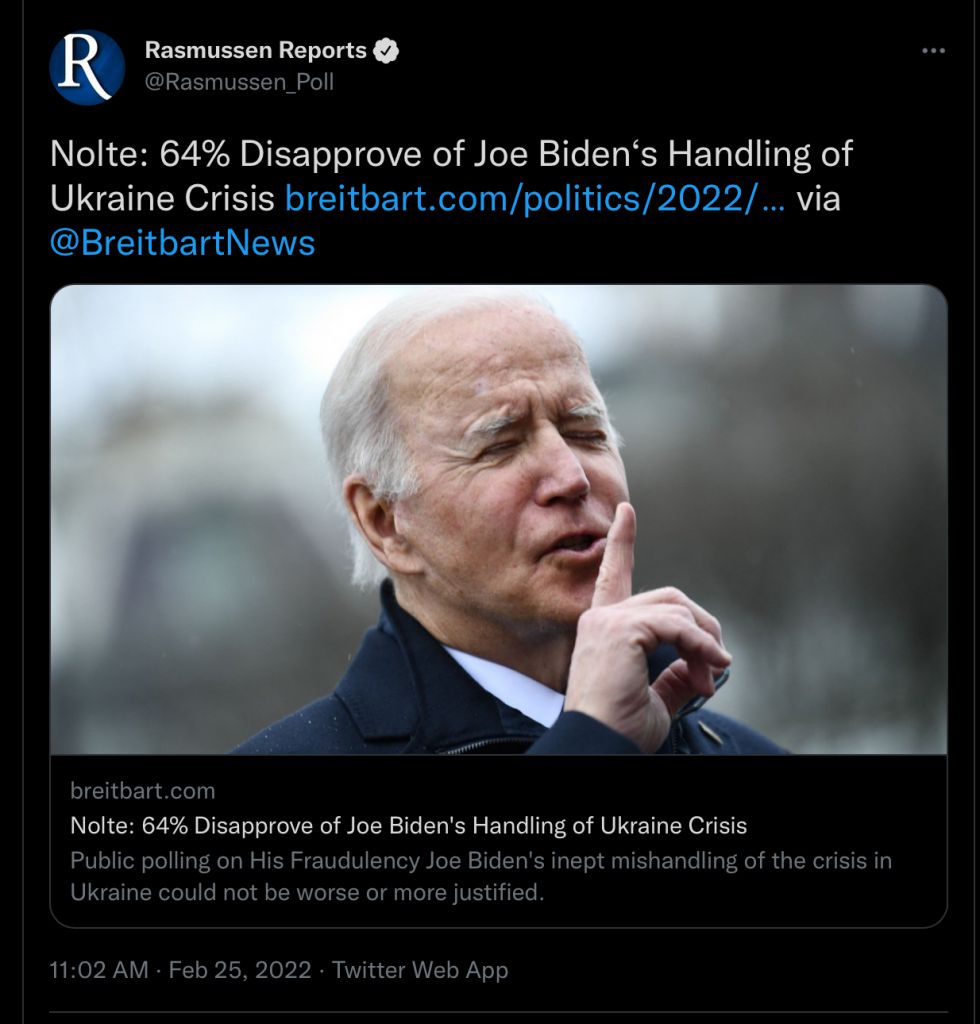The width and height of the screenshot is (980, 1024).
Task: Open the Rasmussen Reports display name
Action: click(x=255, y=50)
